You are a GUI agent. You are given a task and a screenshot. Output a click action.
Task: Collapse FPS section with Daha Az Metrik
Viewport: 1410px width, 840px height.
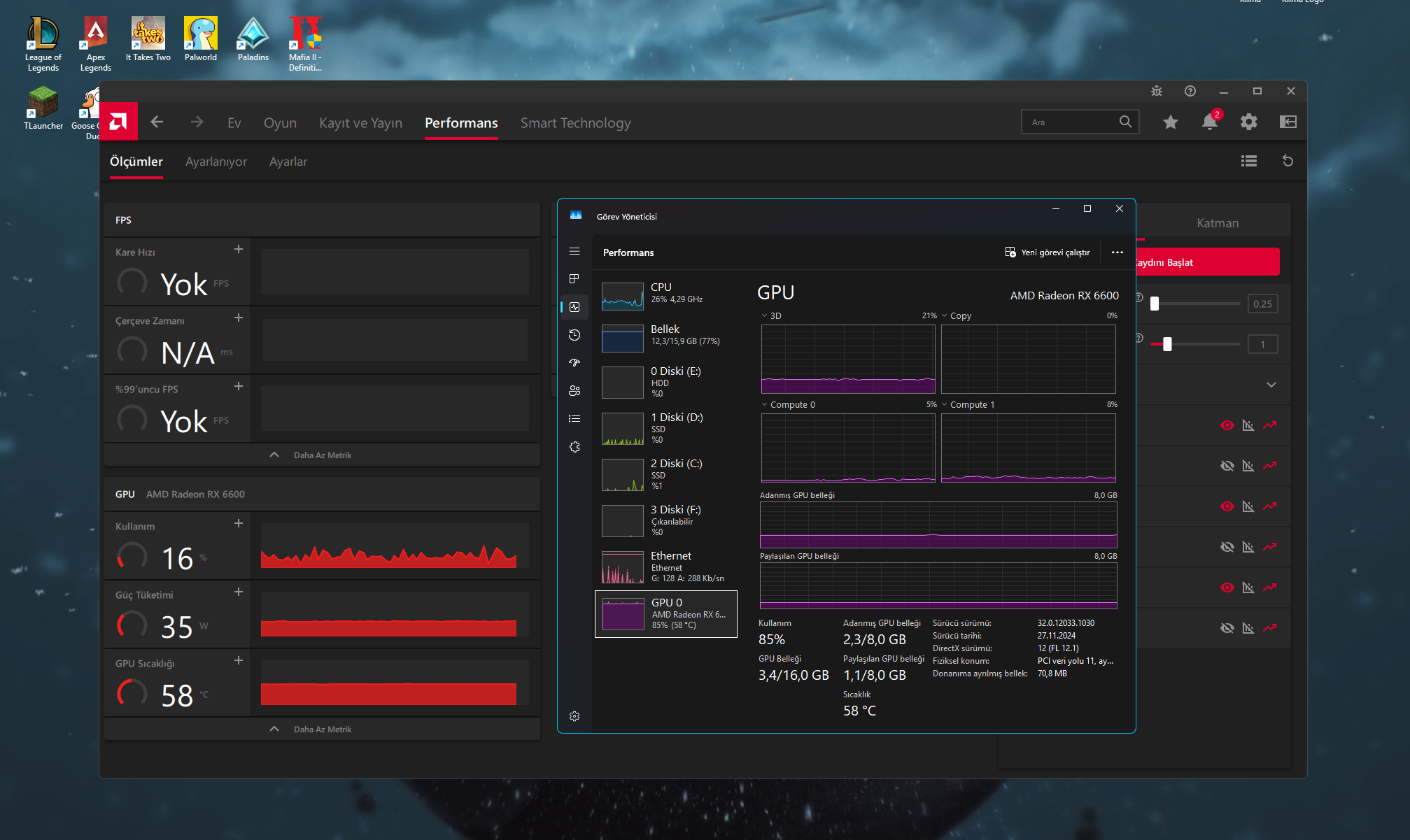click(322, 455)
